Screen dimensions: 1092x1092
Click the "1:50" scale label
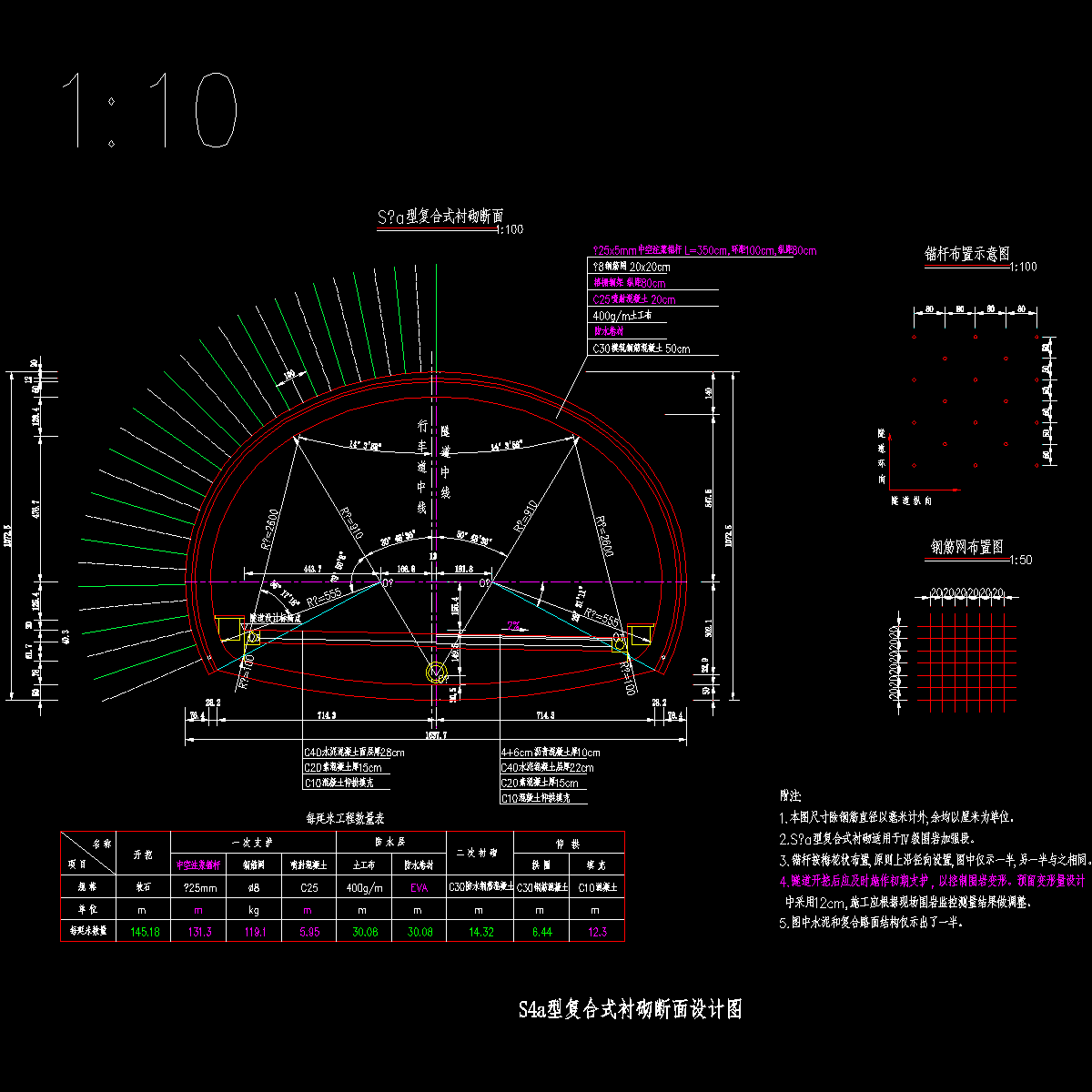click(x=1022, y=561)
